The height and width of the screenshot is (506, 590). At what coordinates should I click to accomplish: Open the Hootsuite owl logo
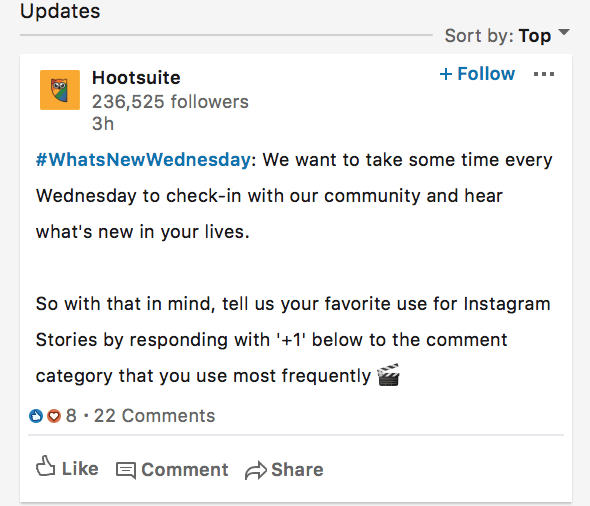[x=60, y=90]
